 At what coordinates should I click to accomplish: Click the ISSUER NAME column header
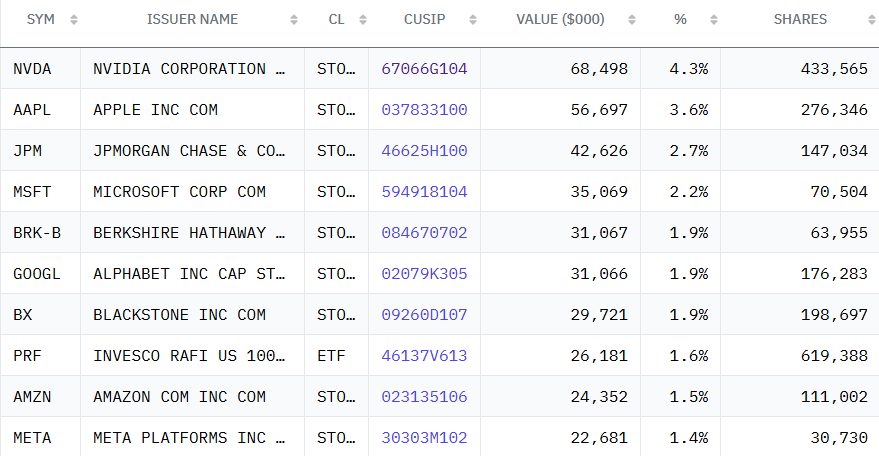coord(192,19)
